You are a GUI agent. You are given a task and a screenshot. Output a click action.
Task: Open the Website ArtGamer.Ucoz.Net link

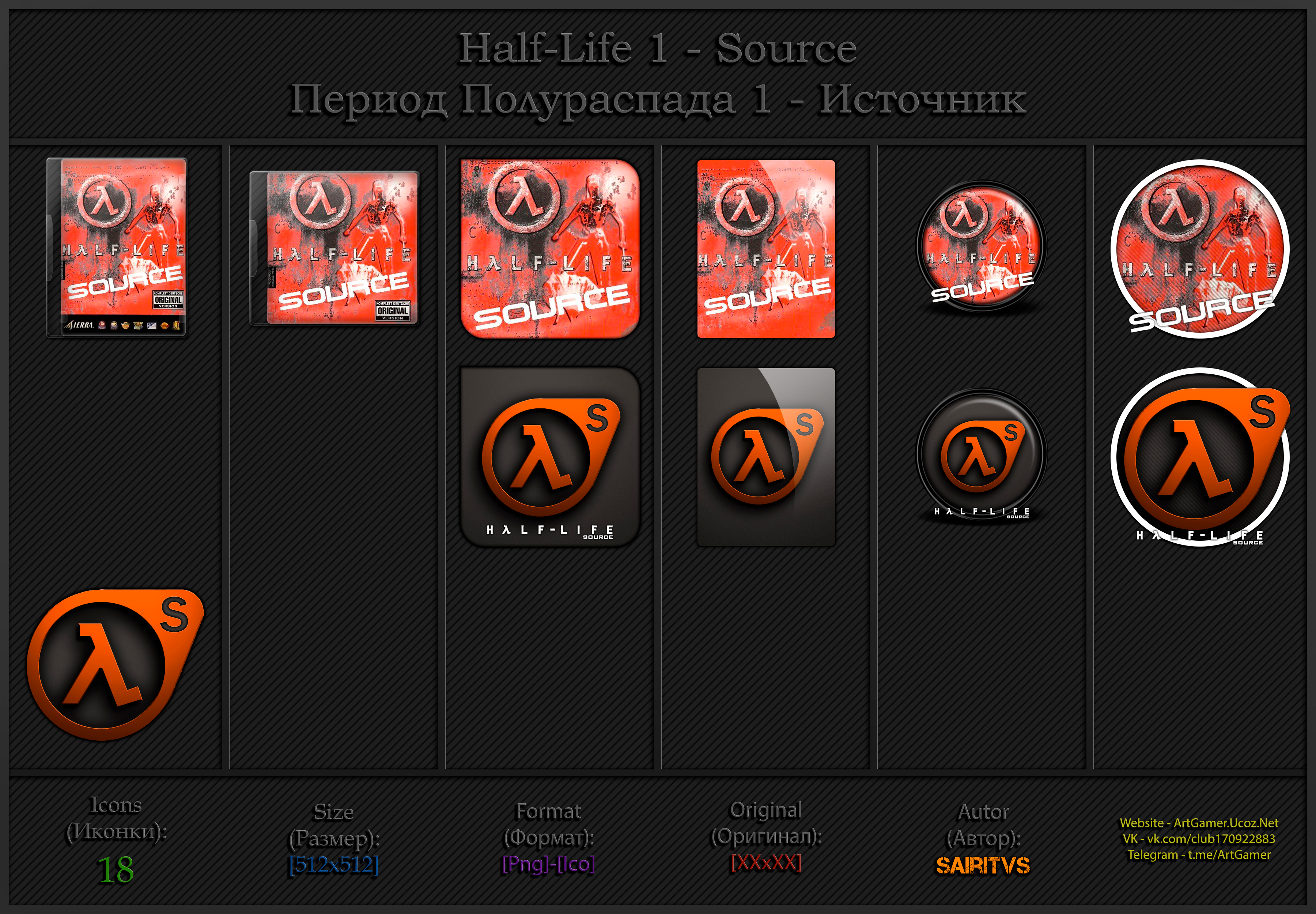tap(1199, 823)
